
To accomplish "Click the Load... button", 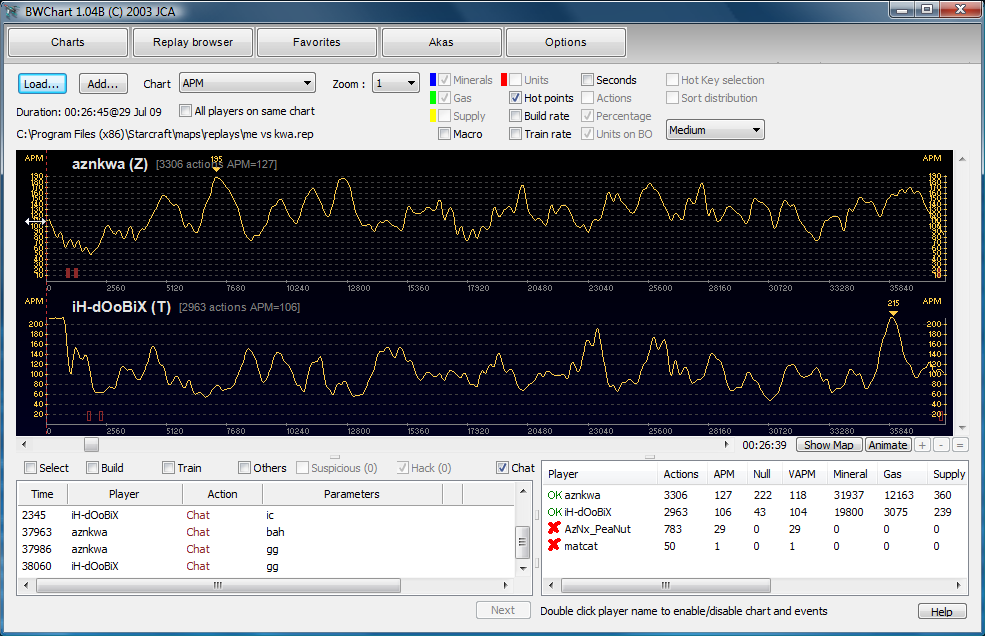I will [42, 84].
